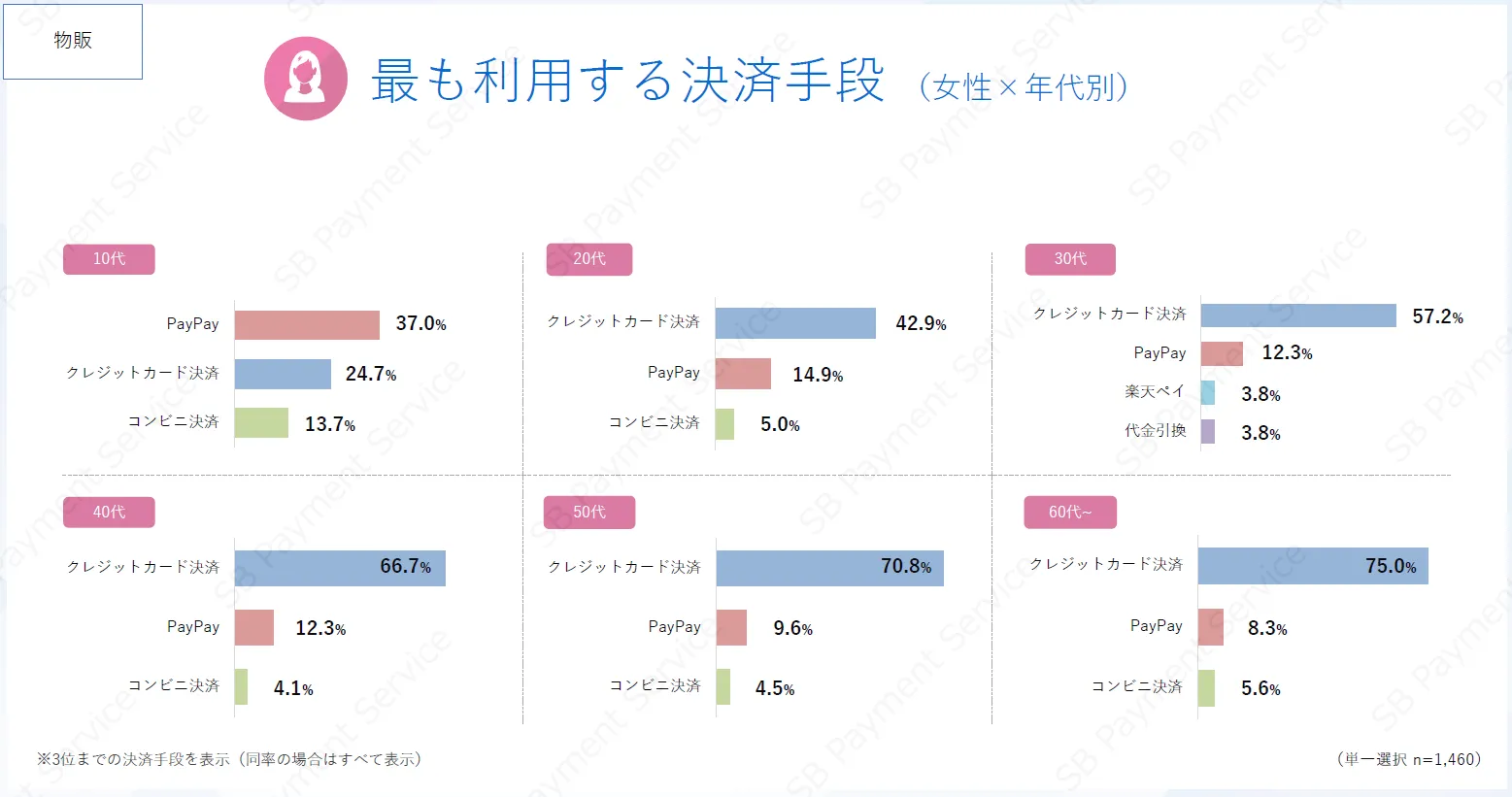Click the 60代~ credit card 75.0% bar
The width and height of the screenshot is (1512, 797).
pos(1313,566)
